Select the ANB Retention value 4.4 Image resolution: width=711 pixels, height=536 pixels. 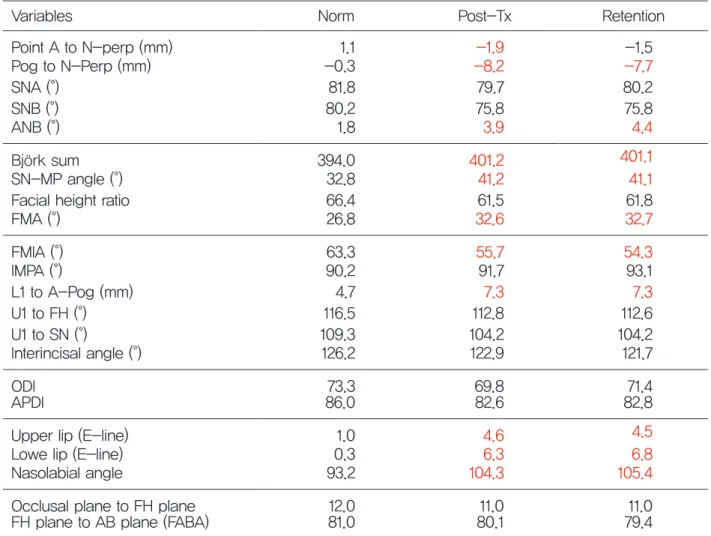coord(642,127)
